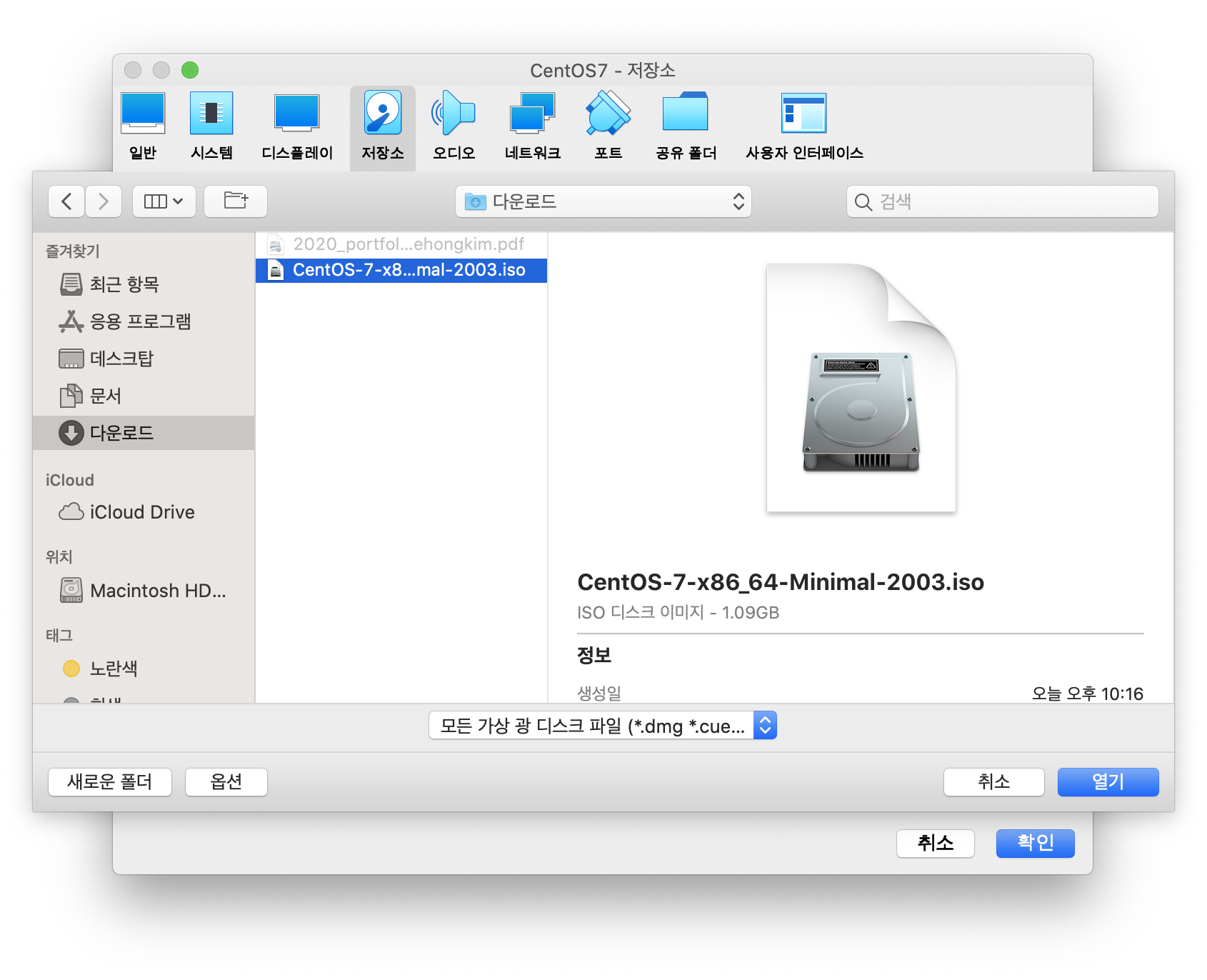
Task: Click 취소 in the file dialog
Action: pos(994,782)
